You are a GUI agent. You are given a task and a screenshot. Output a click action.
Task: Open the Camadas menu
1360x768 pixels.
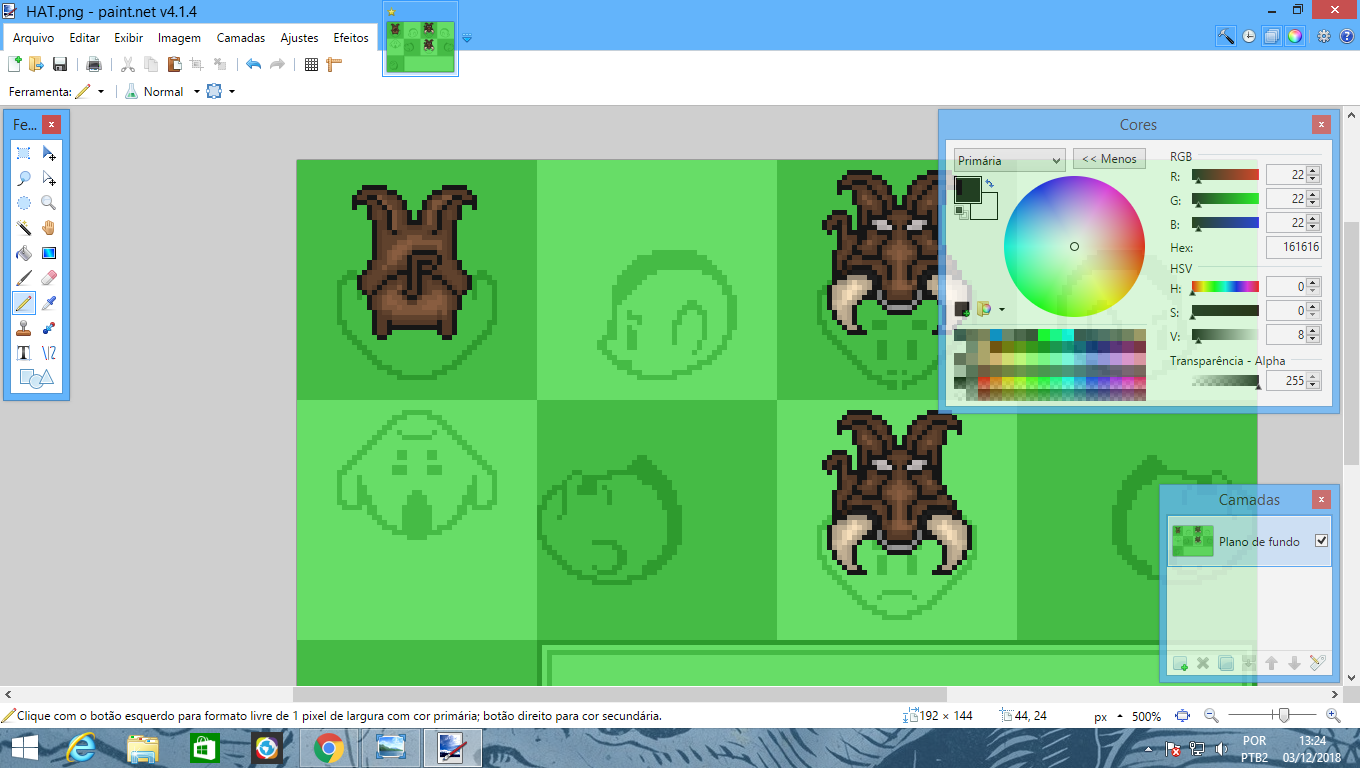(241, 38)
